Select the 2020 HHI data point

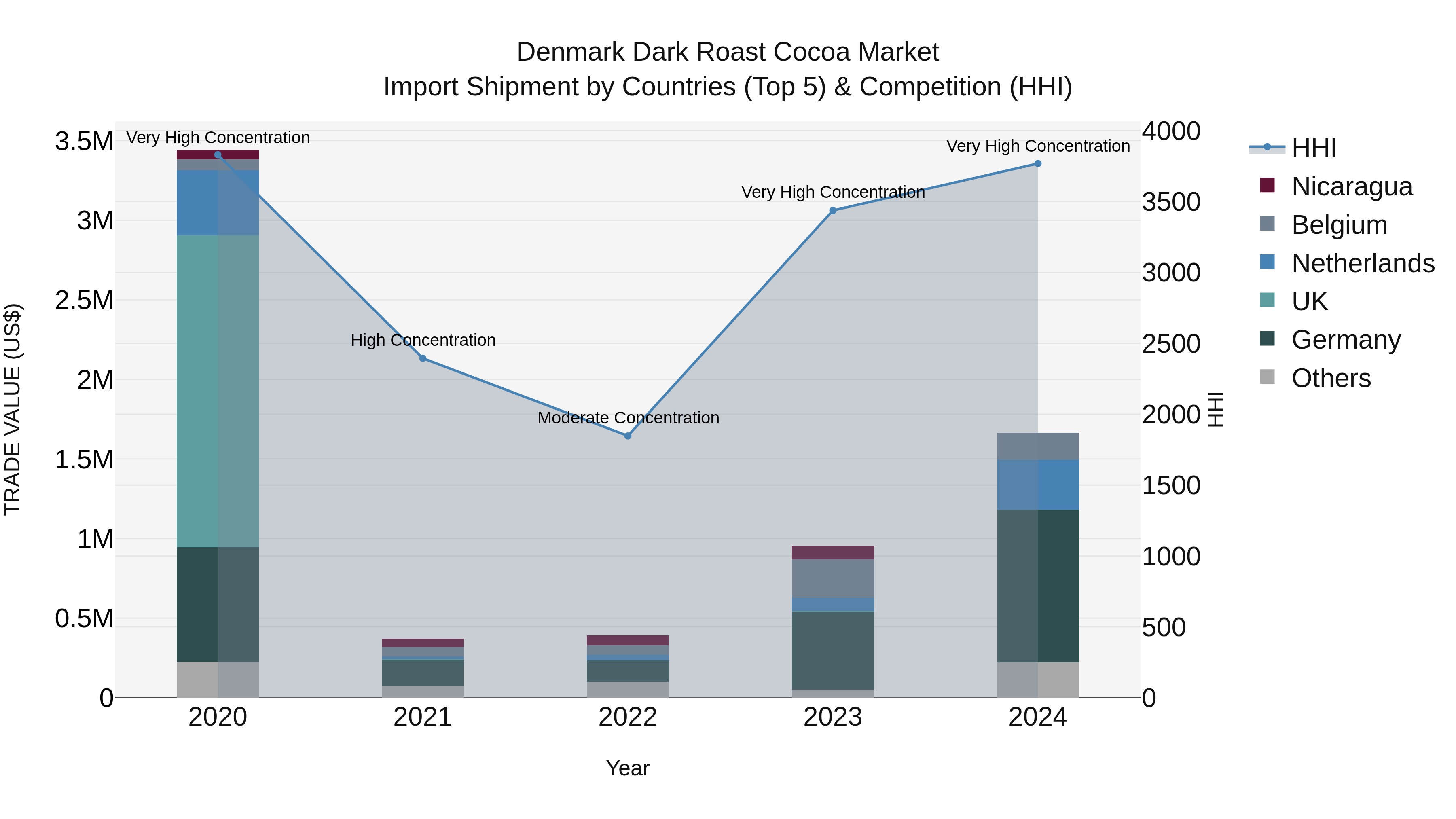tap(218, 155)
